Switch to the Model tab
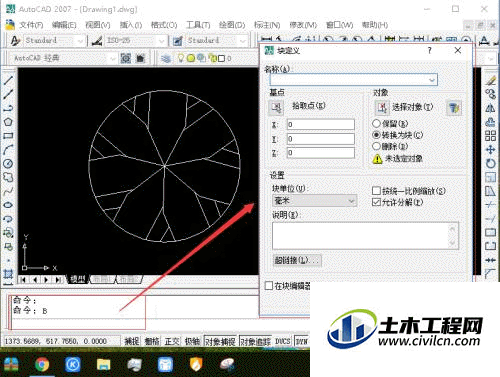500x377 pixels. click(78, 279)
